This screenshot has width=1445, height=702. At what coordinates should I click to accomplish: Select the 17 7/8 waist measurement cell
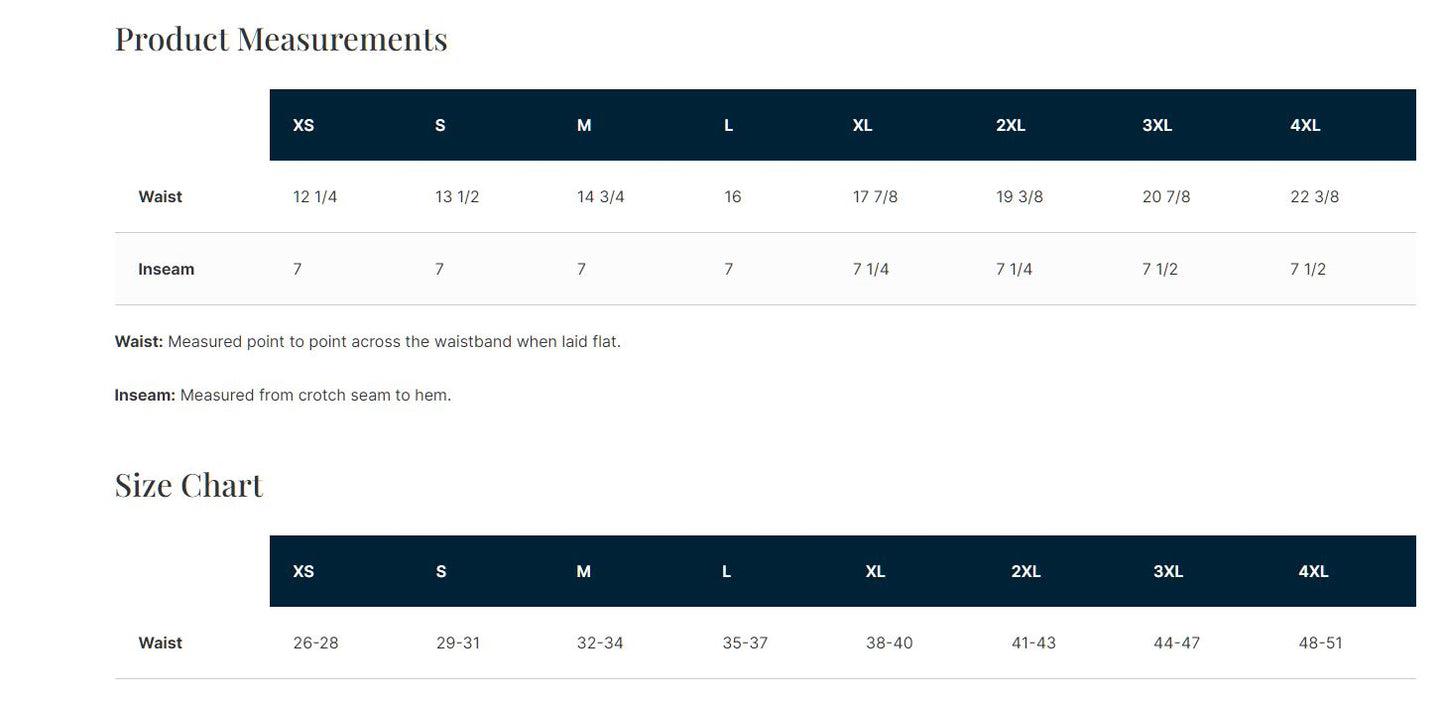875,197
